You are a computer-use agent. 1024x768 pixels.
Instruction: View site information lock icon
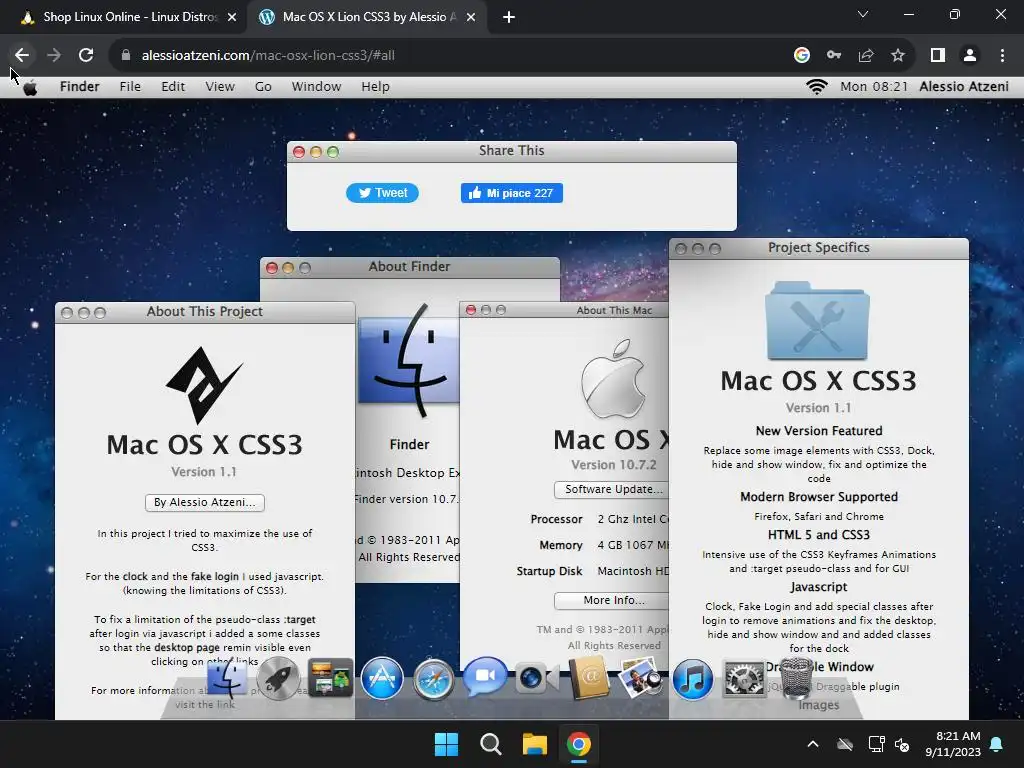click(x=126, y=56)
